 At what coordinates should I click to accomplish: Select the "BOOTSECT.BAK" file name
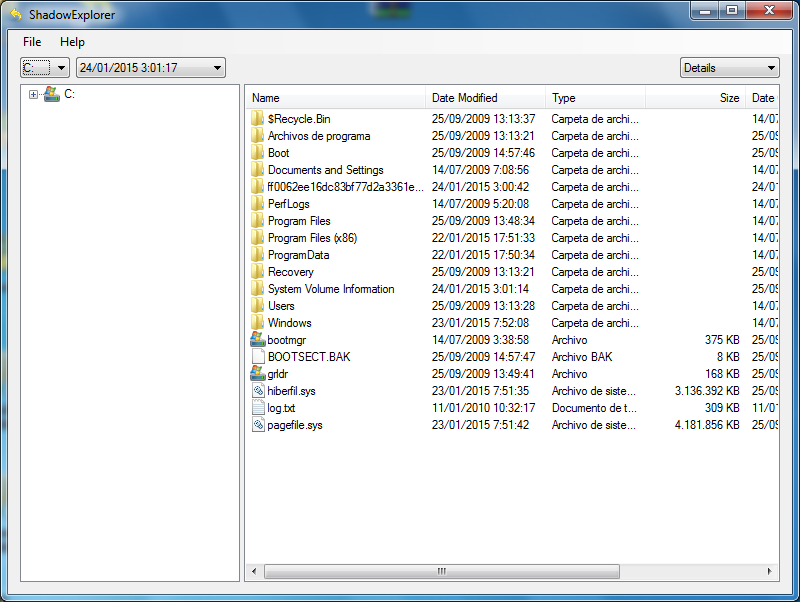(309, 357)
